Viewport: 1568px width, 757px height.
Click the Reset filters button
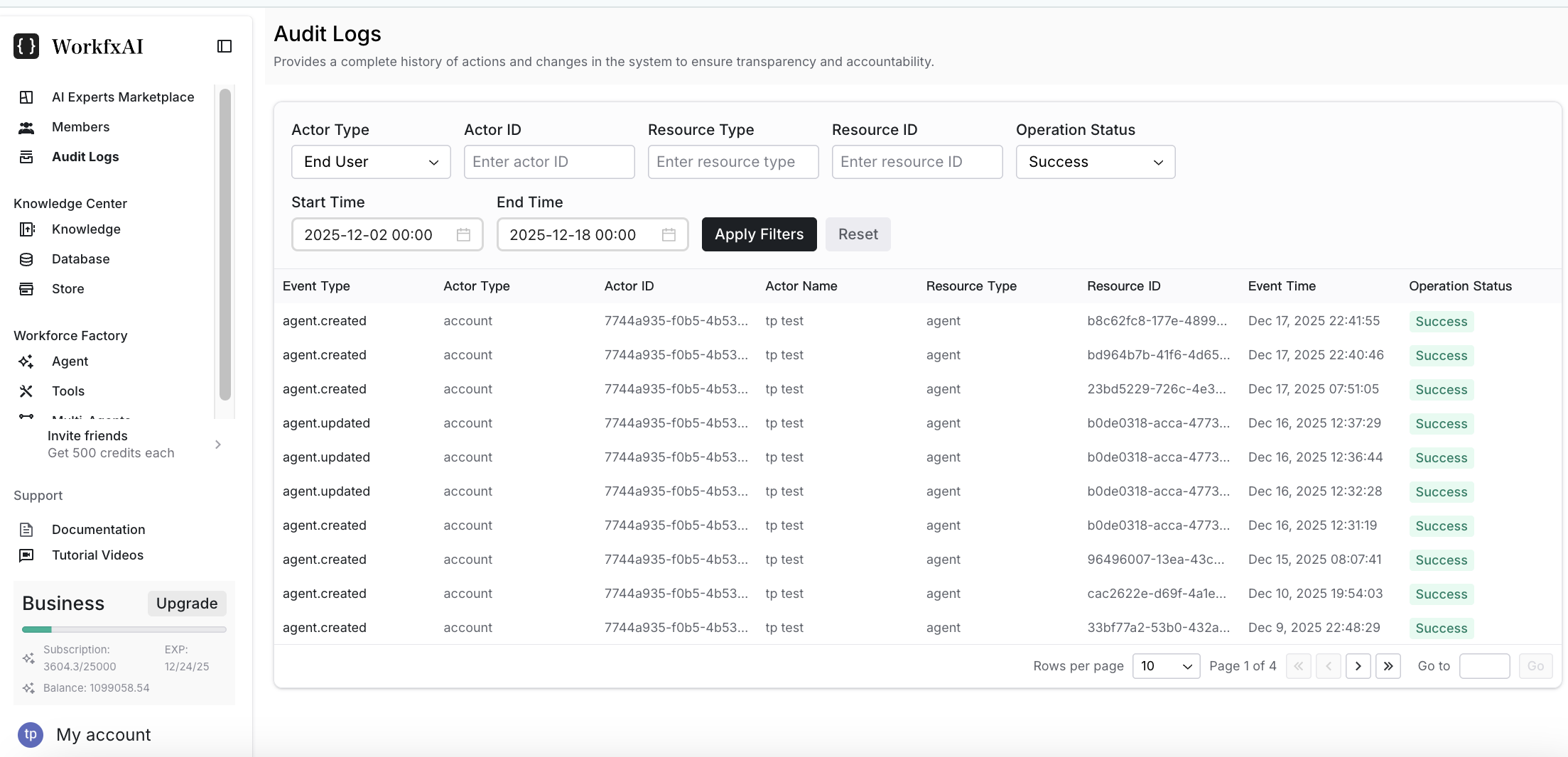click(x=858, y=234)
